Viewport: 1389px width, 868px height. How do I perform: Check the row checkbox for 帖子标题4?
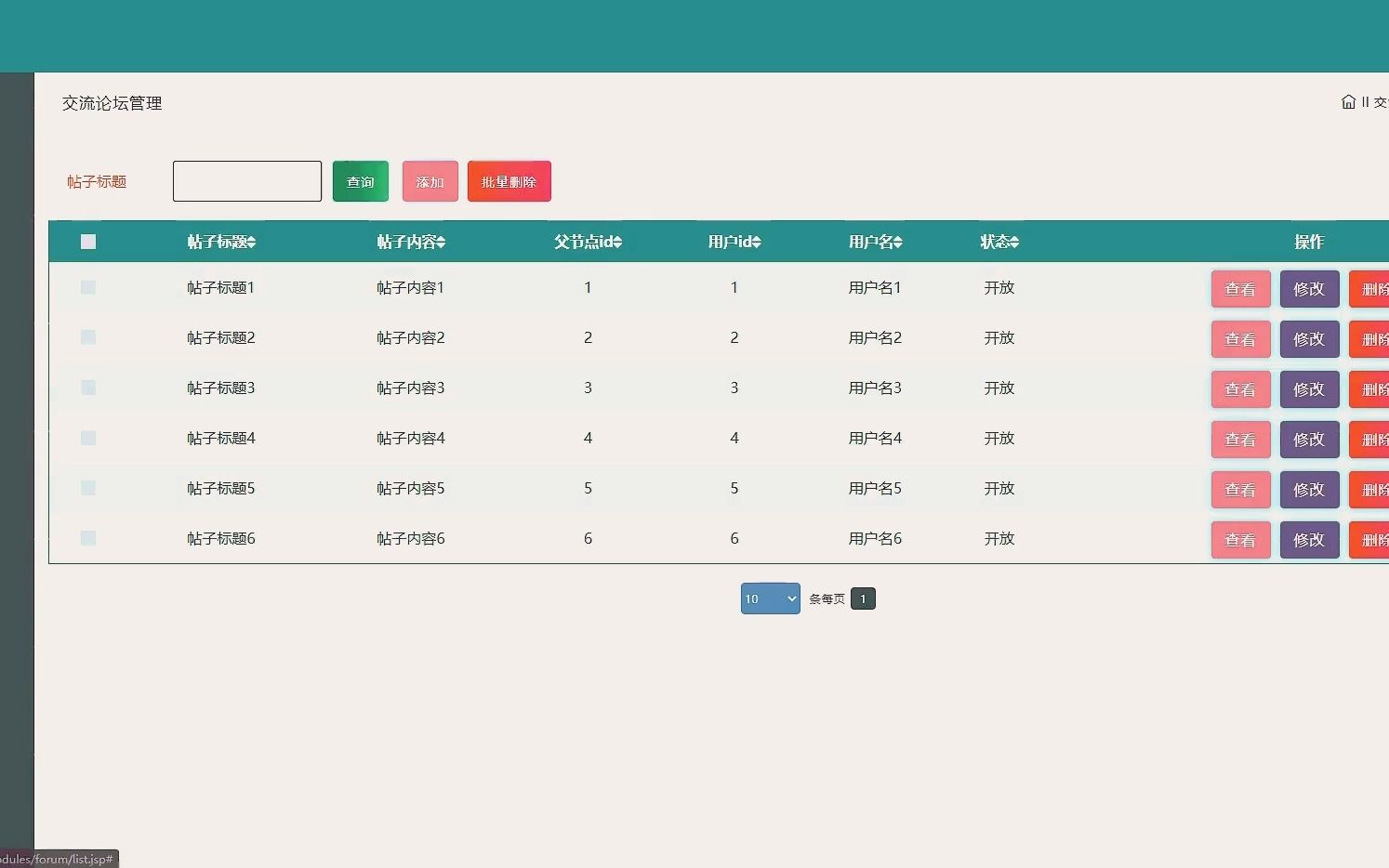(88, 438)
